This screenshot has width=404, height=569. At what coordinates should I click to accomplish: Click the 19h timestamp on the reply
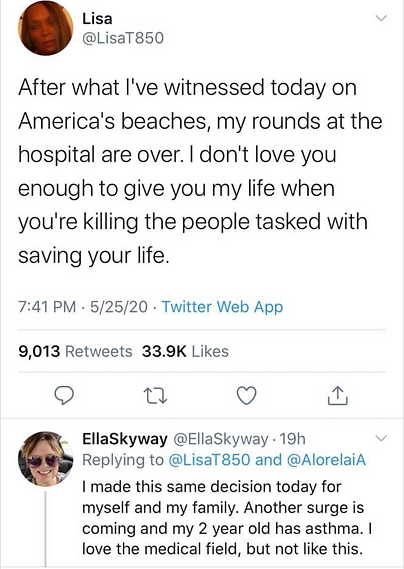293,439
